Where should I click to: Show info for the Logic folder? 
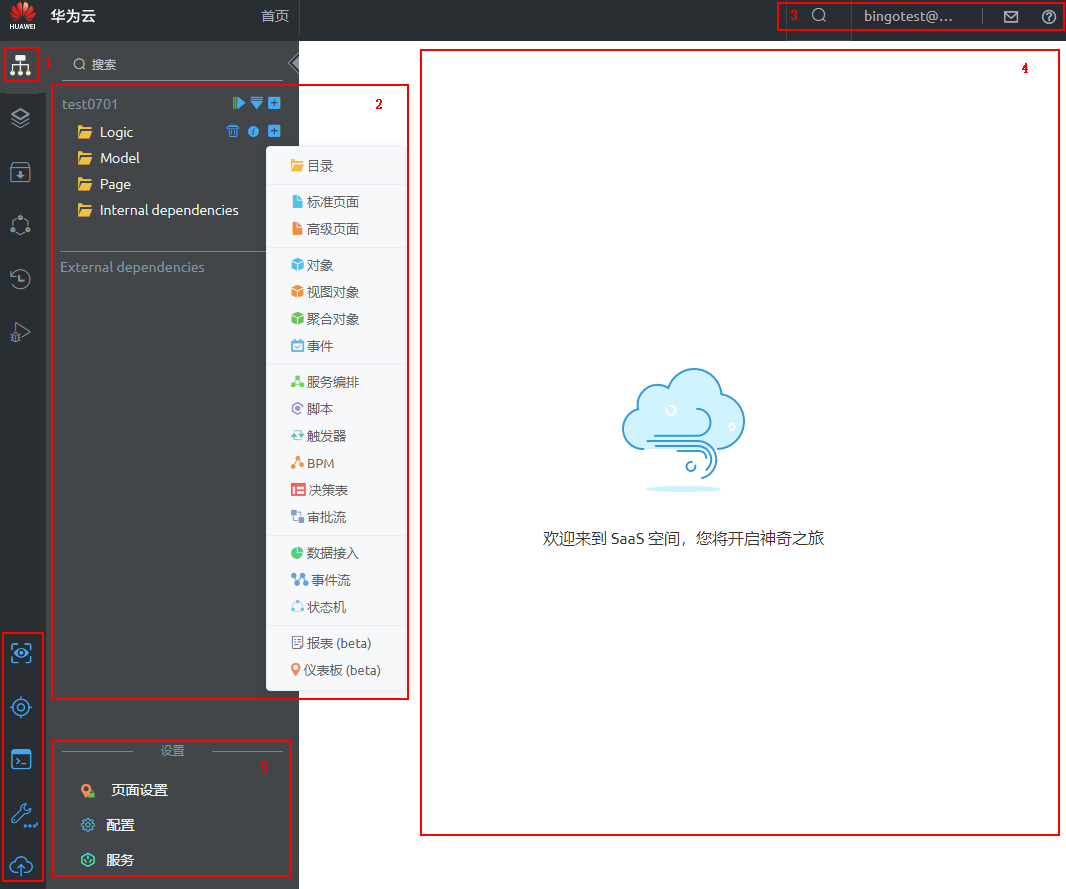point(254,131)
